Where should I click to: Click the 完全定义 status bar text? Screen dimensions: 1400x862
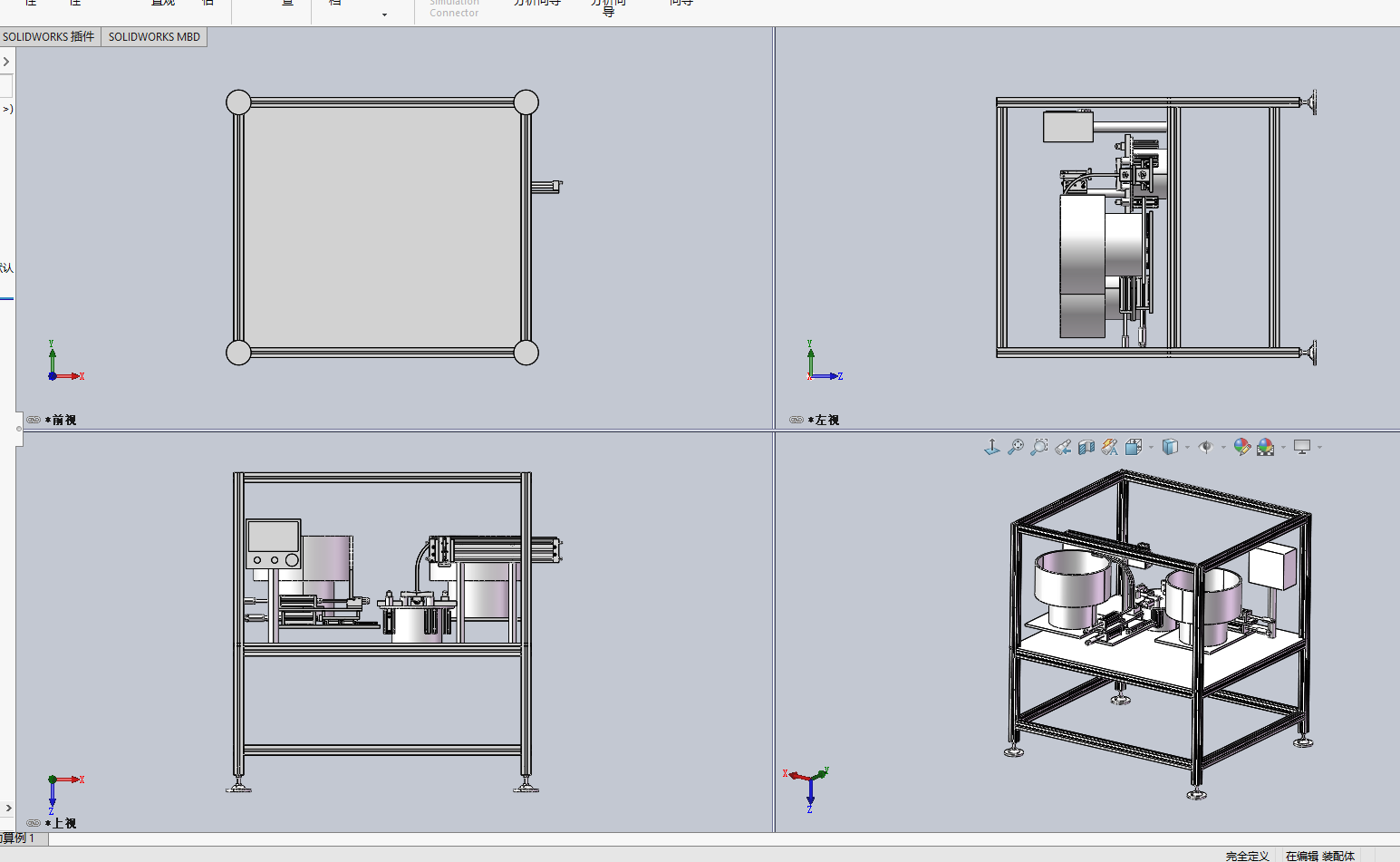(x=1247, y=856)
